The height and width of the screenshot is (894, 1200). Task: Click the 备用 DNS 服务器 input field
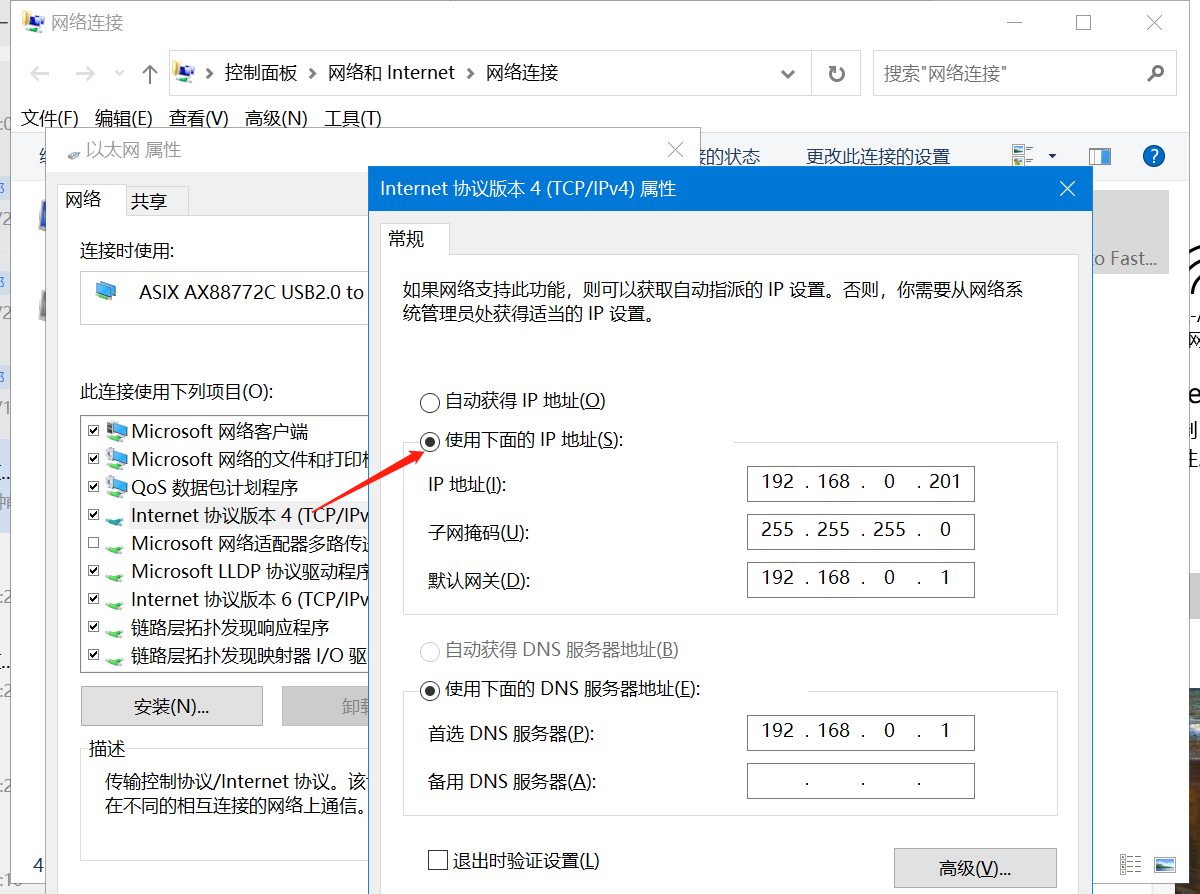pyautogui.click(x=860, y=782)
